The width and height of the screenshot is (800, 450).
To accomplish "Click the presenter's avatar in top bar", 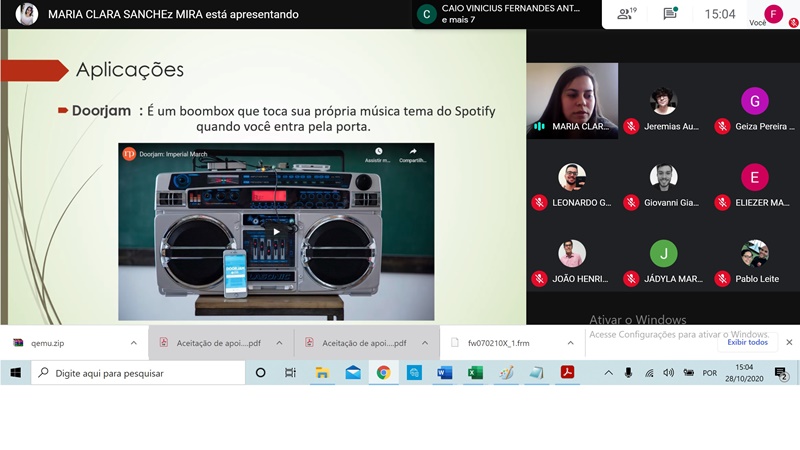I will [x=27, y=14].
